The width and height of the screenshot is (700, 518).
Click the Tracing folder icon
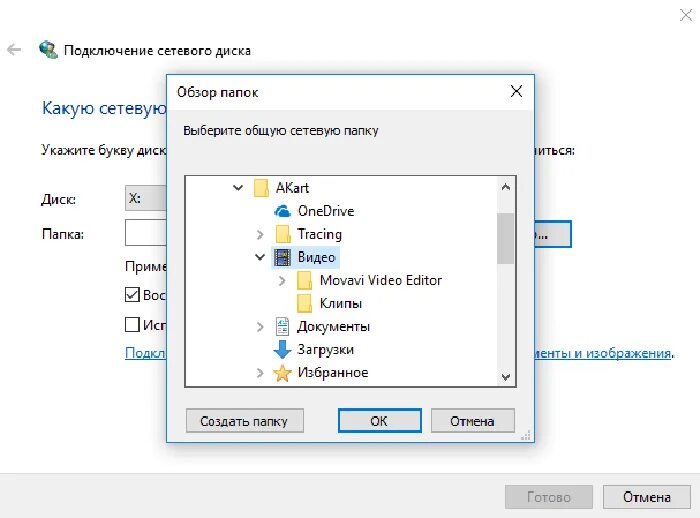coord(283,234)
